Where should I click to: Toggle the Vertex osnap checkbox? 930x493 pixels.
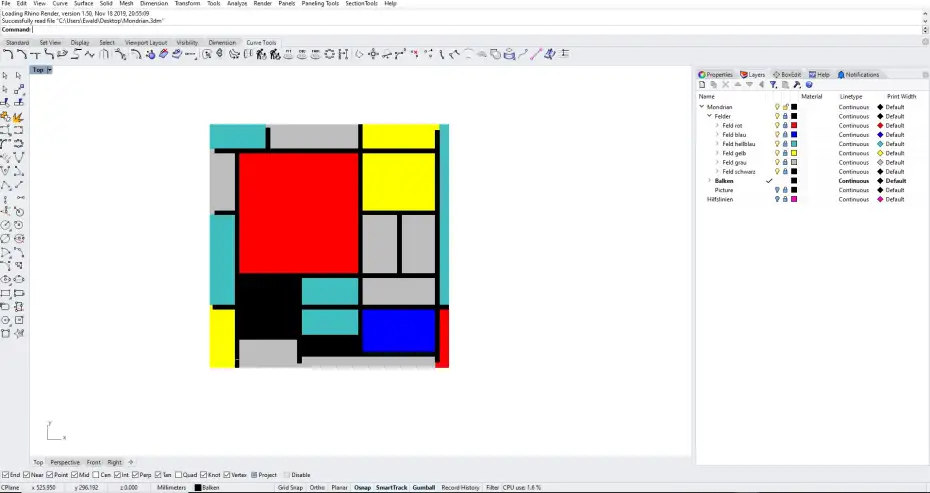tap(226, 475)
